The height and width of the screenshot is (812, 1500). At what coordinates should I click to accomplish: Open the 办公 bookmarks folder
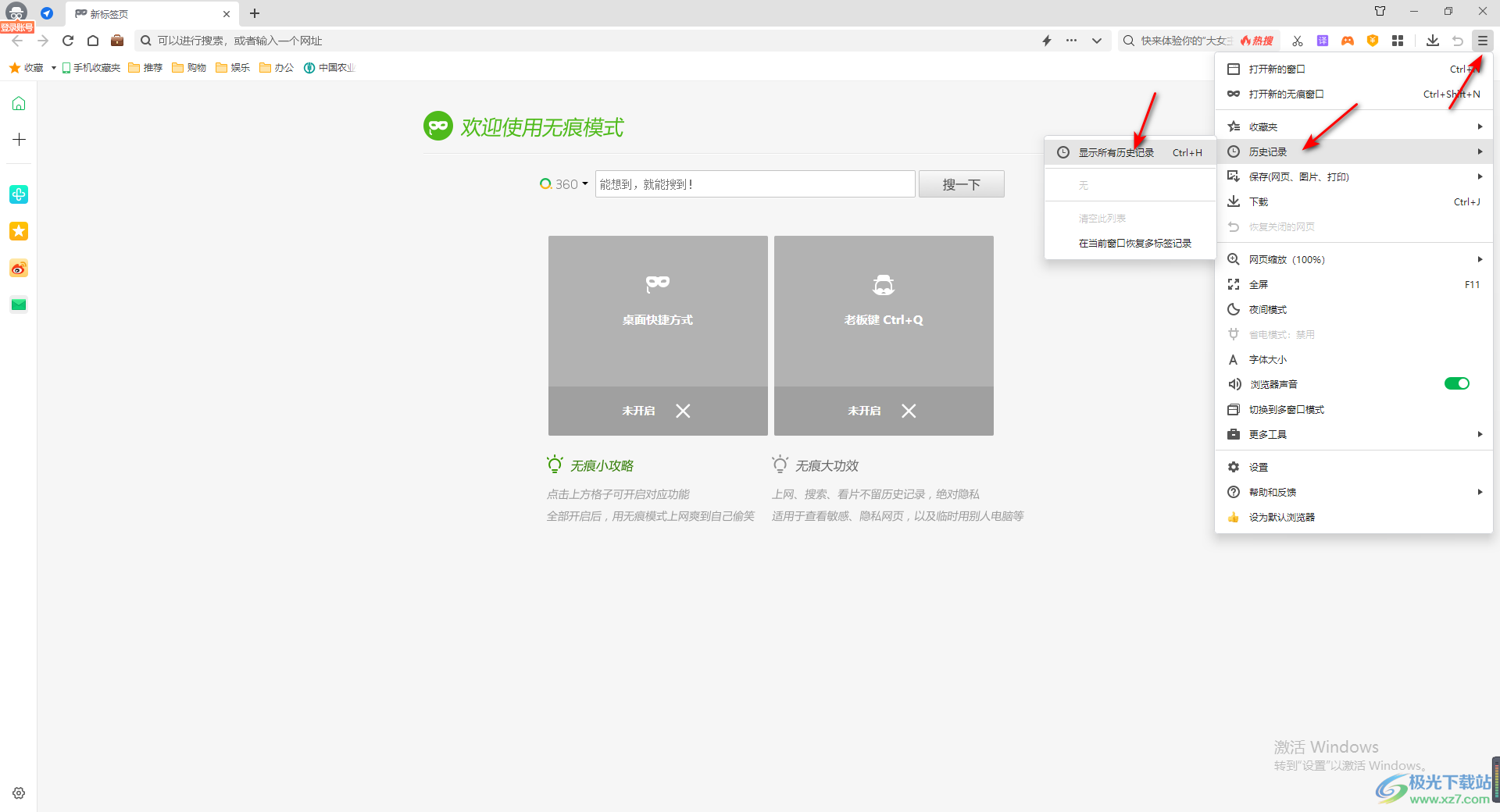coord(277,68)
